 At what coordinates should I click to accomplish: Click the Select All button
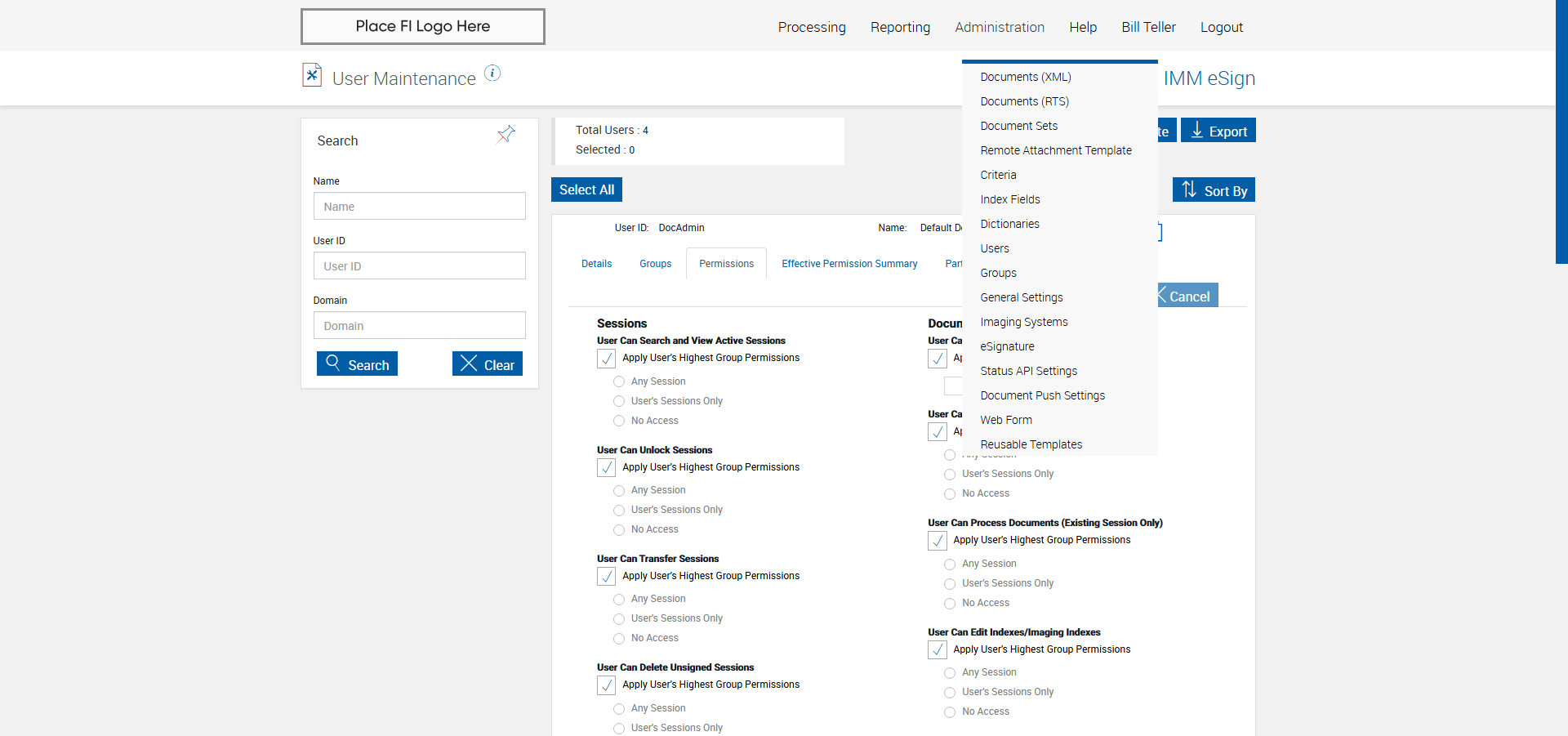pos(586,190)
